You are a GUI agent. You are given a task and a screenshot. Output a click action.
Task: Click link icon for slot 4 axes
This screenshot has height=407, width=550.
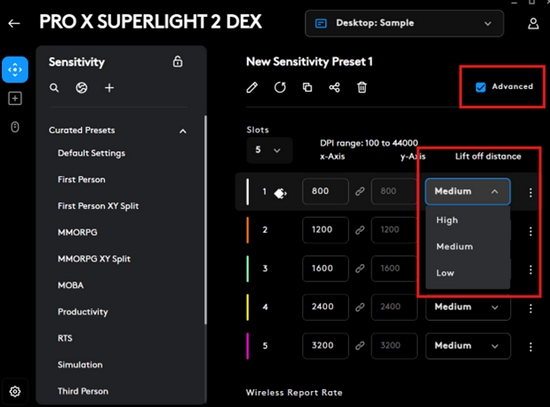[360, 307]
